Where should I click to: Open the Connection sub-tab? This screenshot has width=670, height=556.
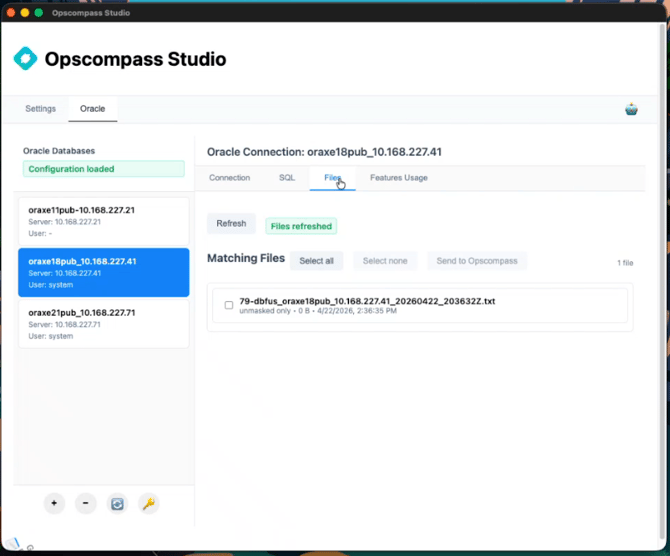click(229, 178)
